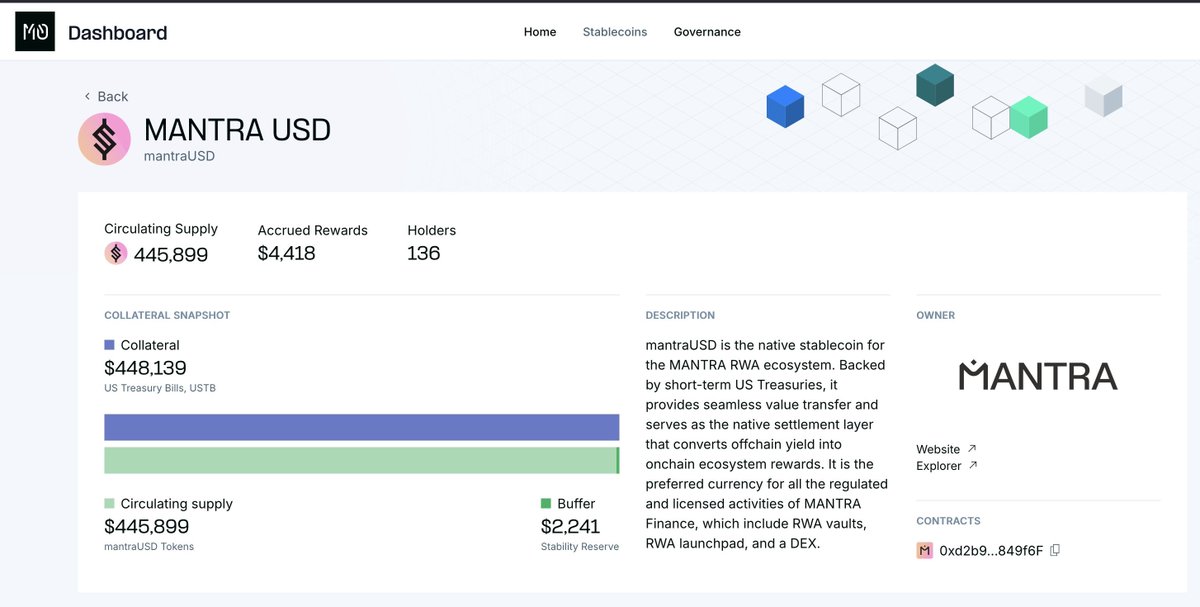Open the Governance nav item
Image resolution: width=1200 pixels, height=607 pixels.
[x=707, y=32]
